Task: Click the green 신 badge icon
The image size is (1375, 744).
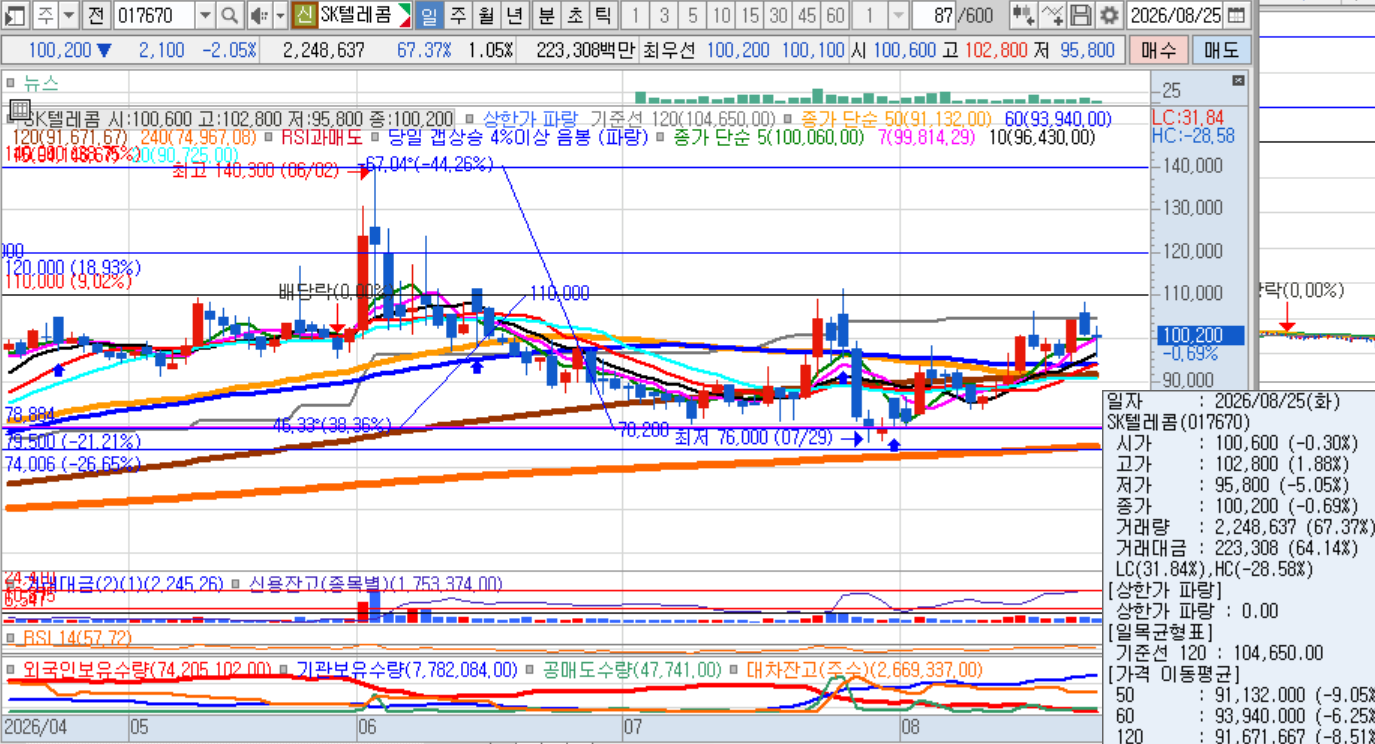Action: (x=304, y=15)
